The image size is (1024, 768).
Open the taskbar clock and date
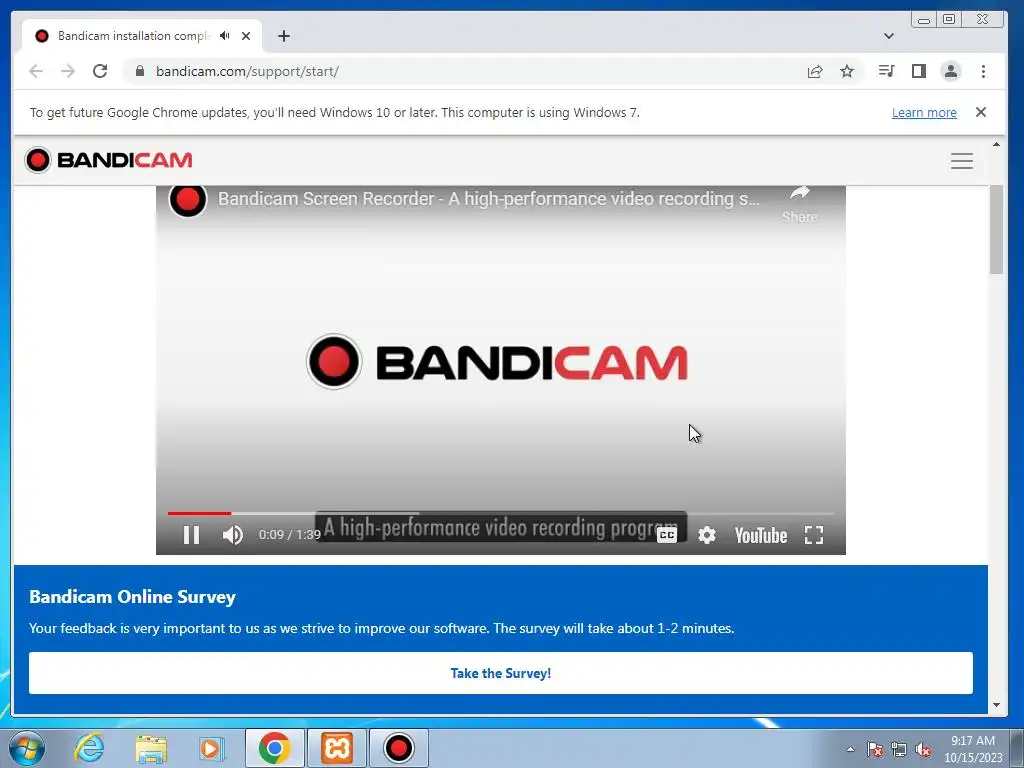972,749
